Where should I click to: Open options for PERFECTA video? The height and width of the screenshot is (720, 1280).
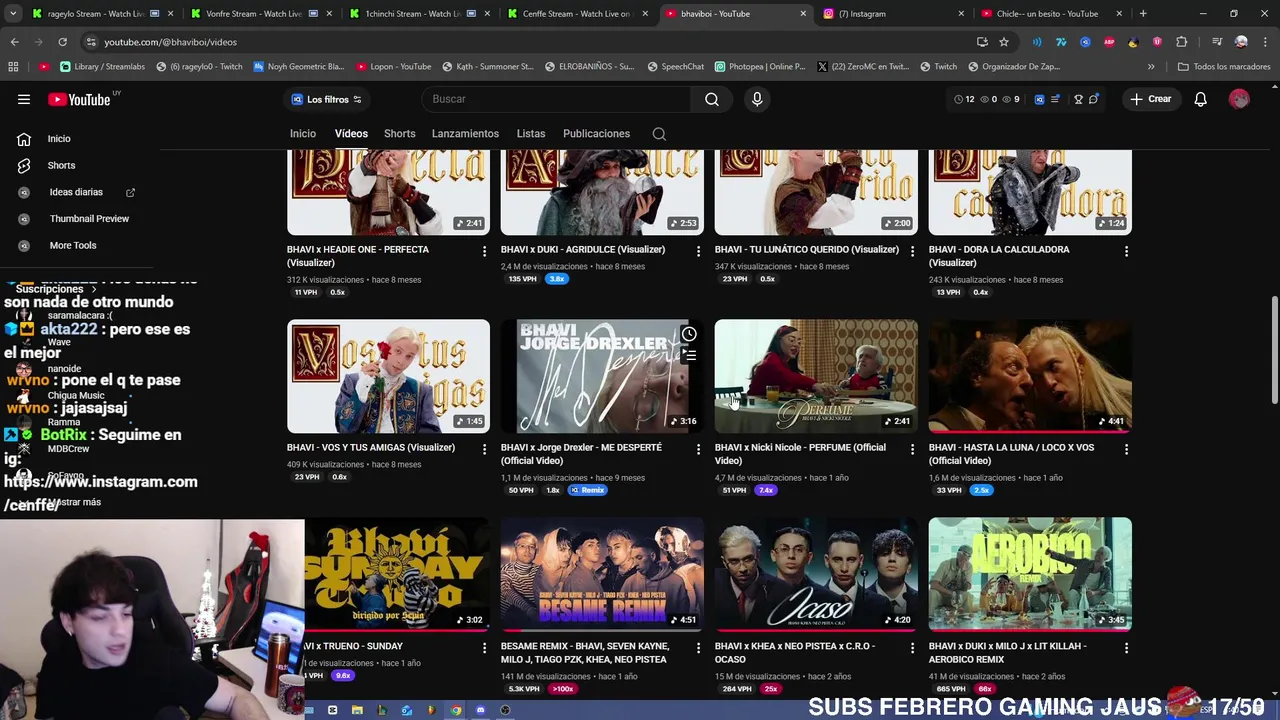click(484, 251)
